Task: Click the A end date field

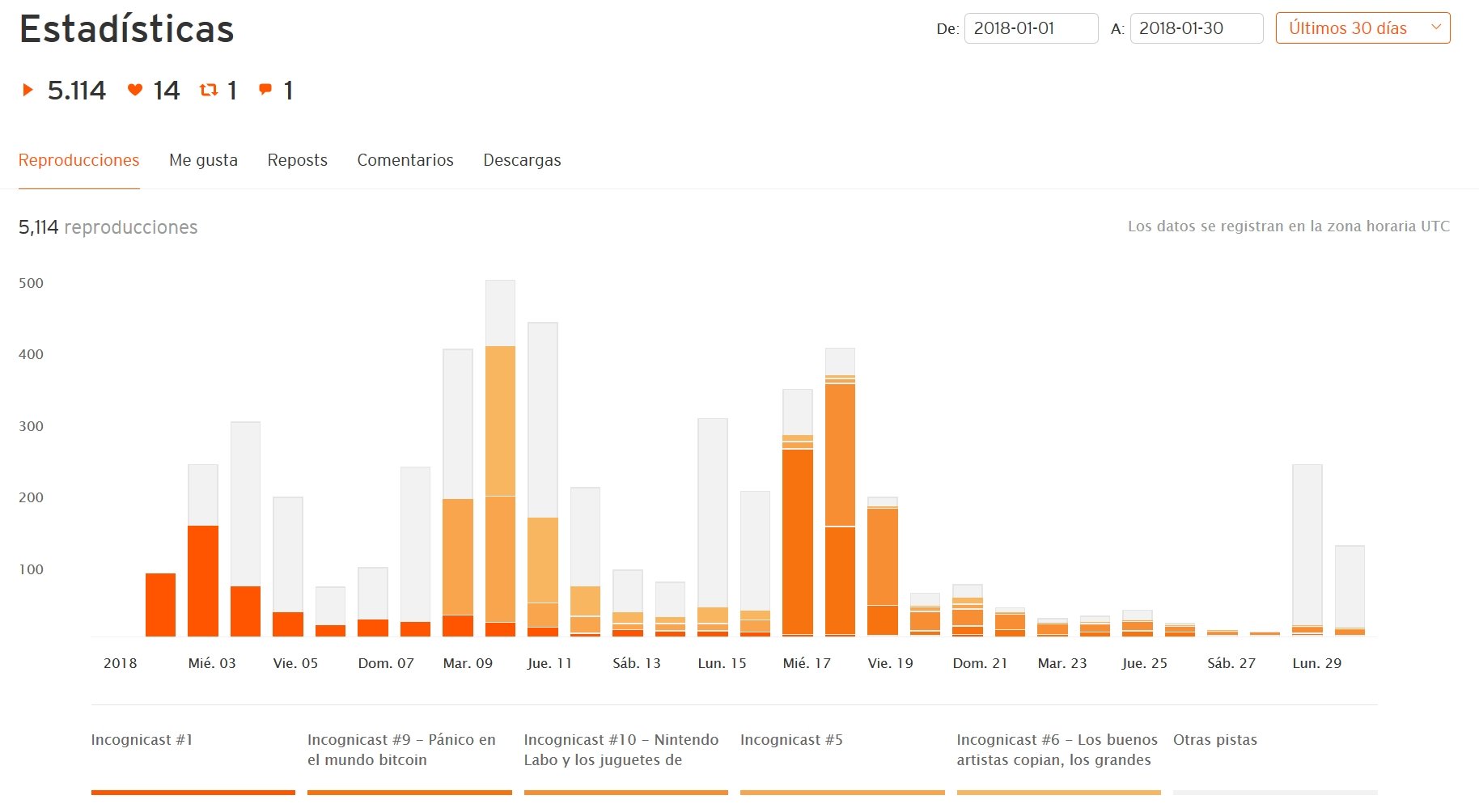Action: [x=1196, y=28]
